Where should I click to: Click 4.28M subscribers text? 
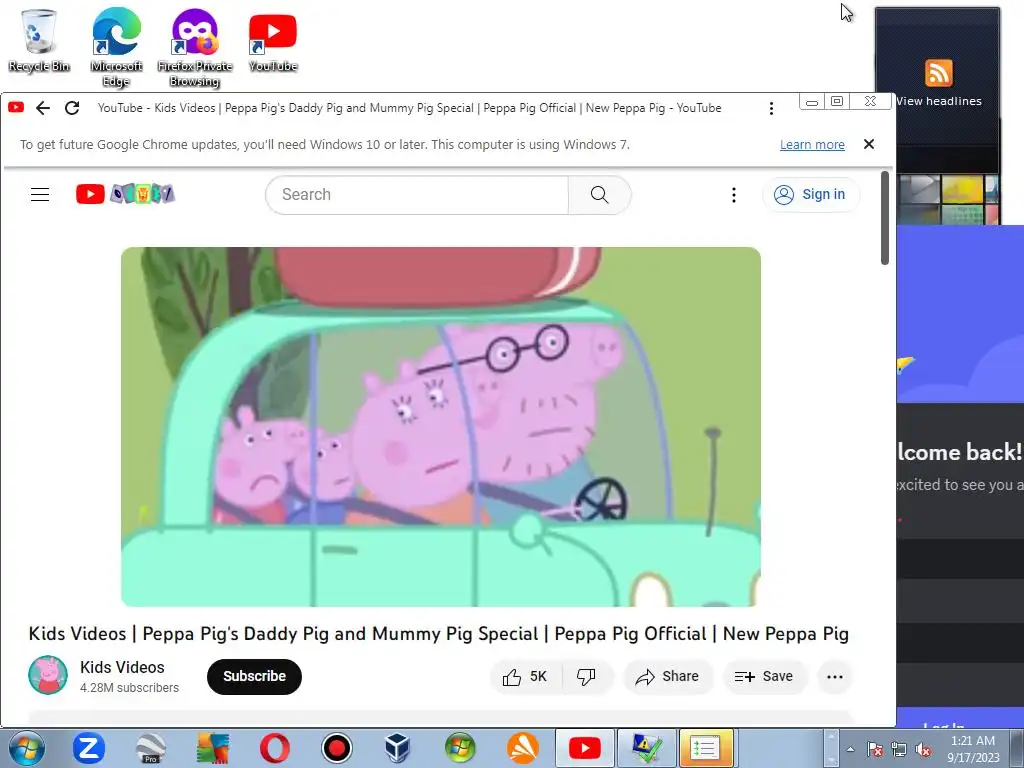(x=129, y=688)
